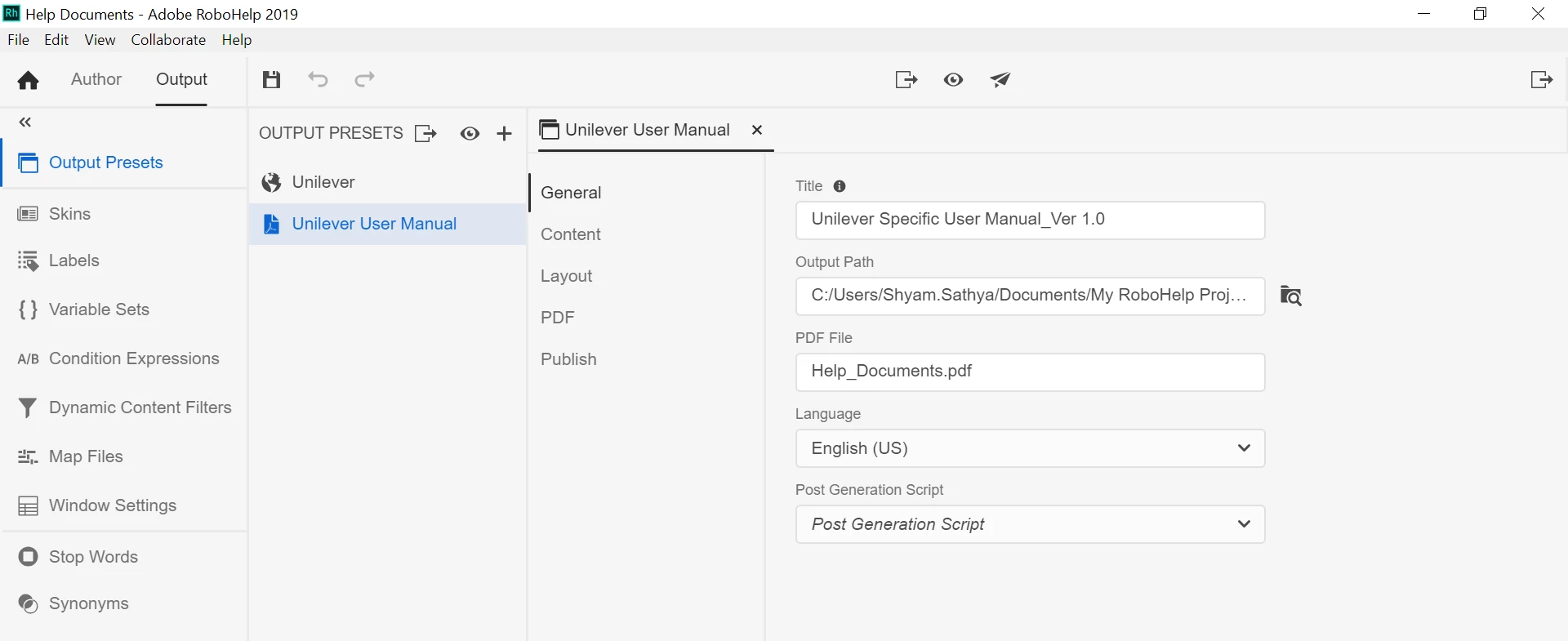Open the Post Generation Script dropdown

(1030, 524)
